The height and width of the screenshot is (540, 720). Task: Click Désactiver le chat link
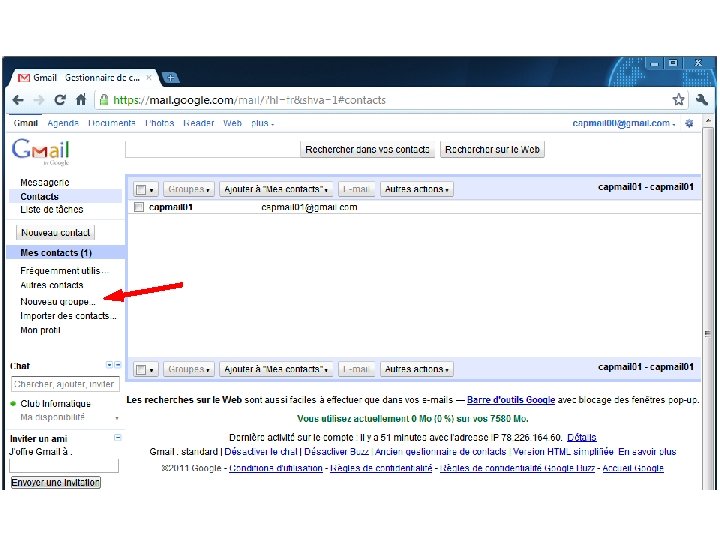point(260,452)
